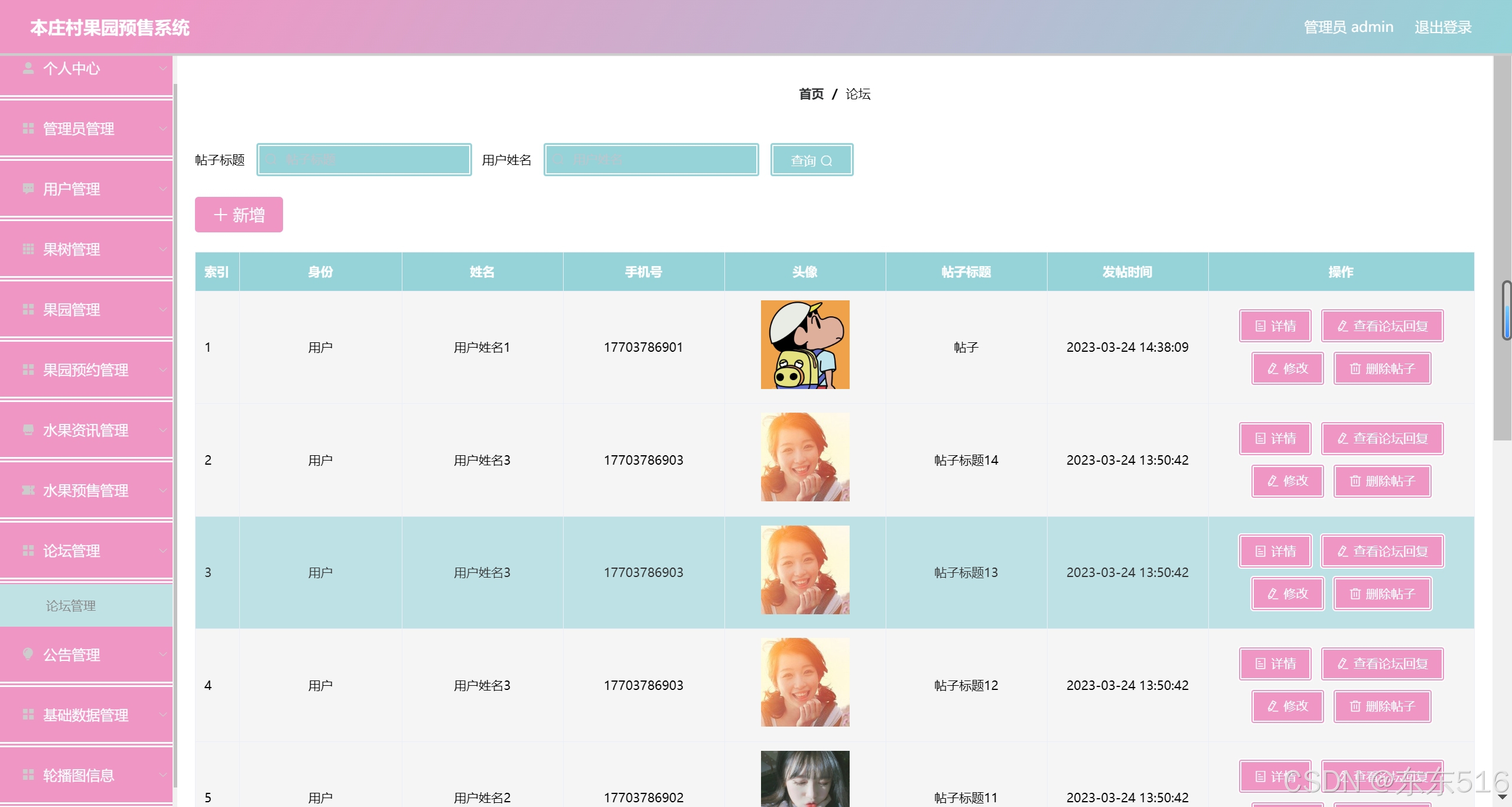Click the chat icon next to 用户管理
This screenshot has height=807, width=1512.
(x=28, y=189)
